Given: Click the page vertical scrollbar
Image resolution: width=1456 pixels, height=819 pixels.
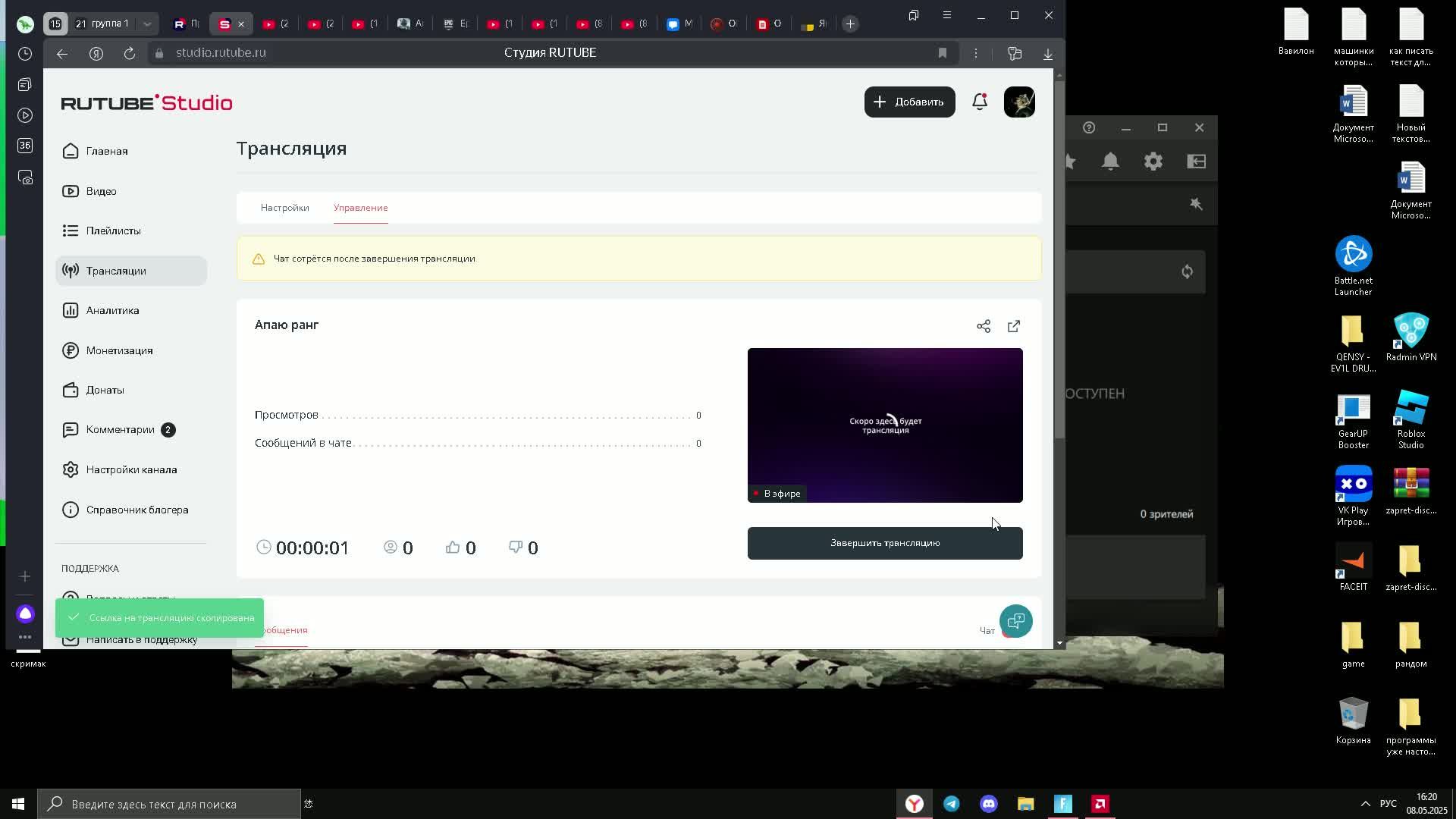Looking at the screenshot, I should tap(1059, 258).
